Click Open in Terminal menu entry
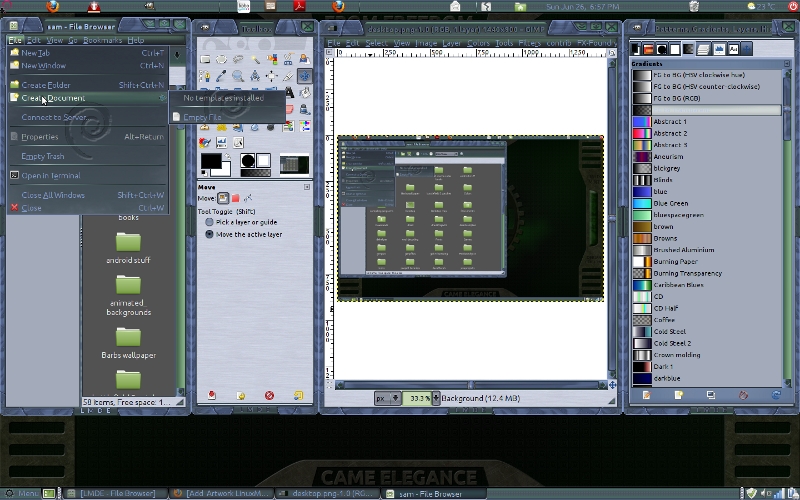 [x=88, y=176]
